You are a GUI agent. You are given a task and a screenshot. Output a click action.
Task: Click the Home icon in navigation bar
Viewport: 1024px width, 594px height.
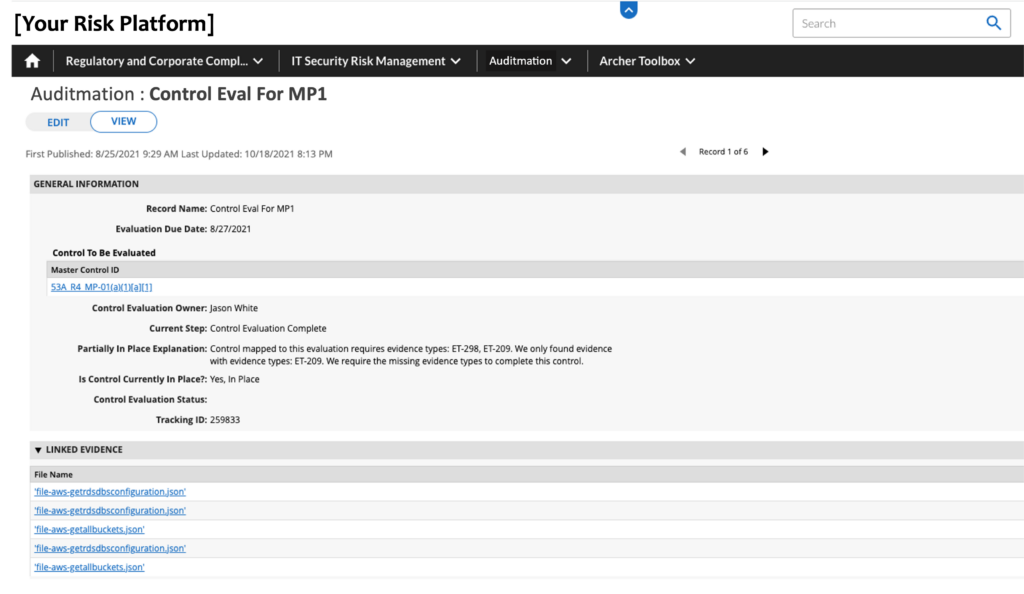pos(32,61)
